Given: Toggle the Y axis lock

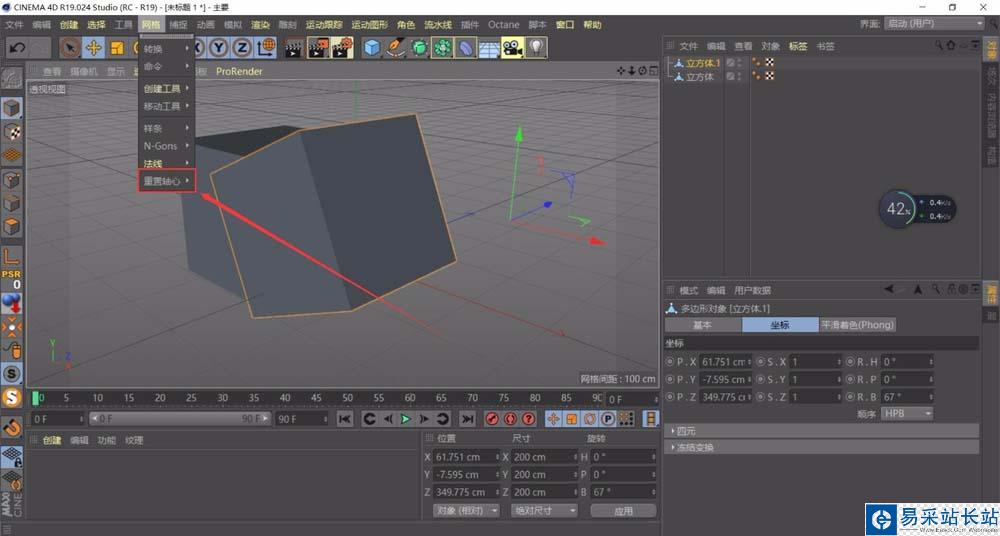Looking at the screenshot, I should point(219,47).
